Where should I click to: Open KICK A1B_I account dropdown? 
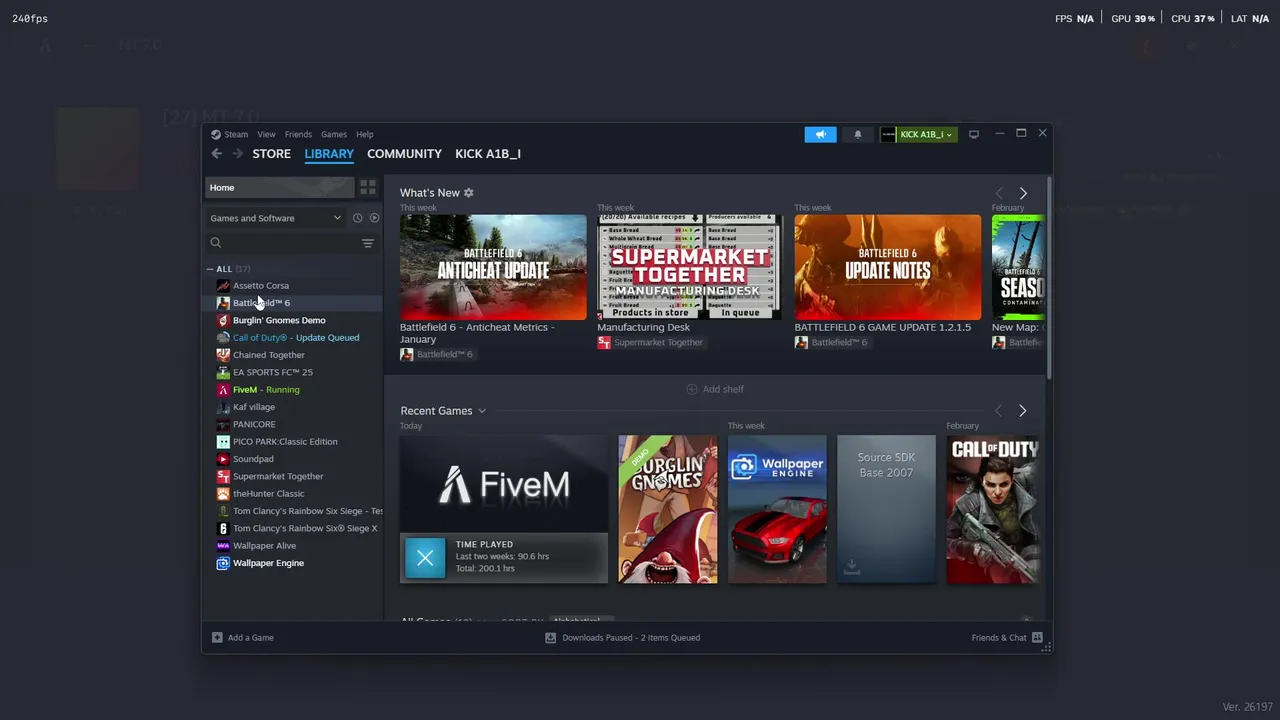pyautogui.click(x=918, y=134)
